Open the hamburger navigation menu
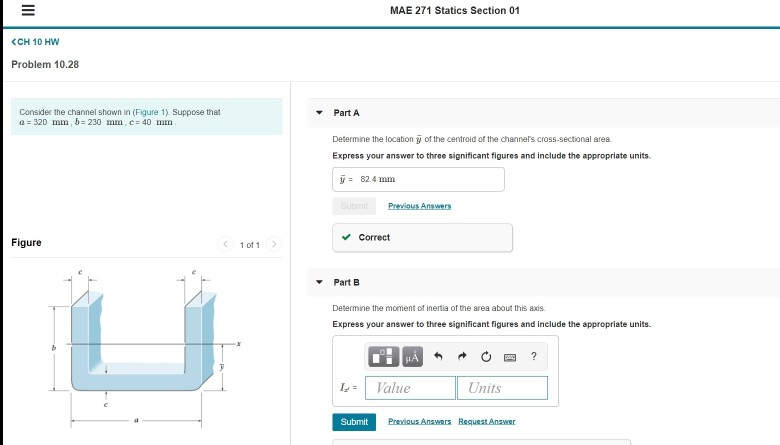Image resolution: width=780 pixels, height=445 pixels. tap(28, 10)
